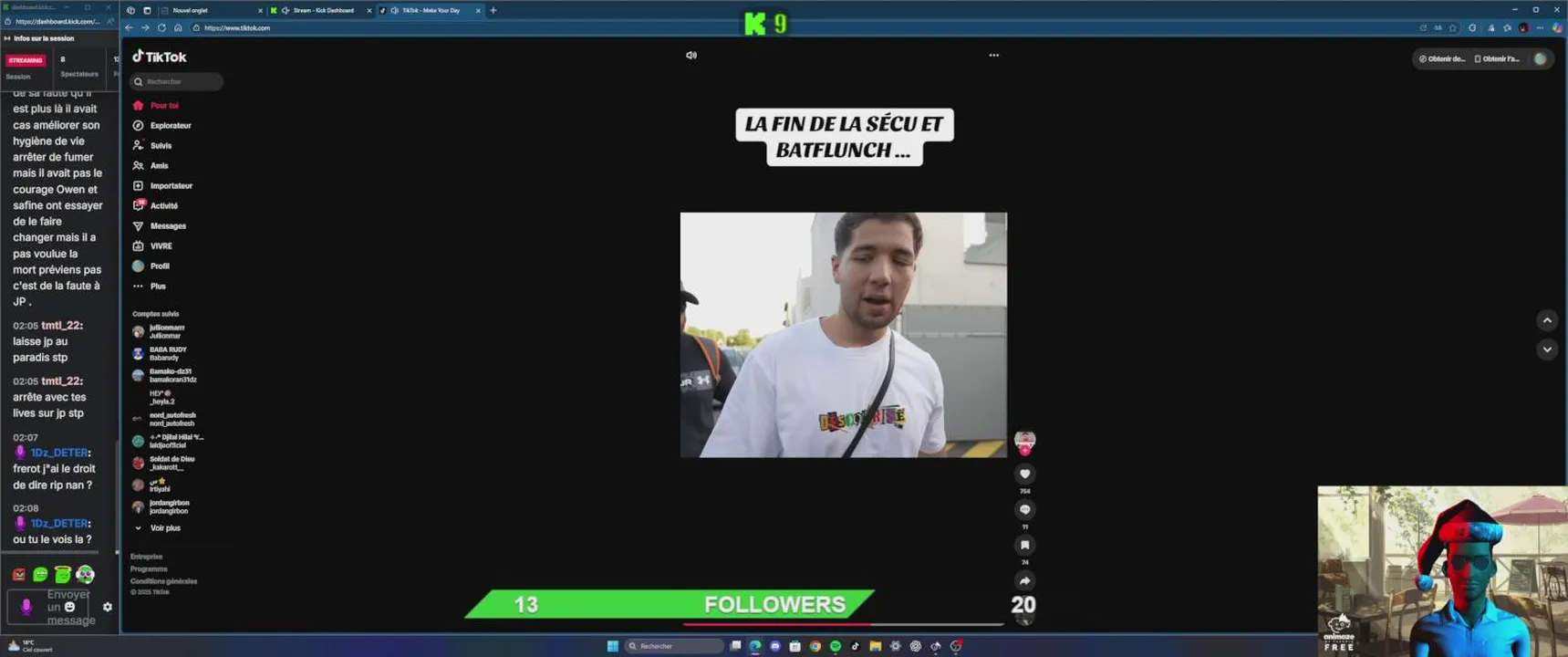Open Profil in TikTok sidebar
The image size is (1568, 657).
pyautogui.click(x=151, y=266)
